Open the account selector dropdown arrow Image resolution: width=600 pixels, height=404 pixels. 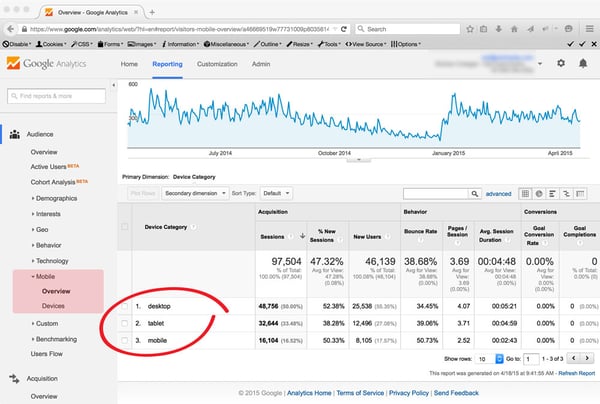(540, 64)
